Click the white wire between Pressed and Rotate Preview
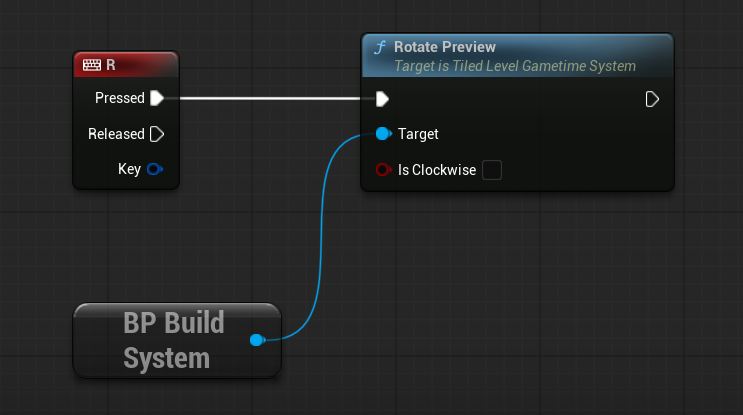Screen dimensions: 743x415 click(x=270, y=98)
